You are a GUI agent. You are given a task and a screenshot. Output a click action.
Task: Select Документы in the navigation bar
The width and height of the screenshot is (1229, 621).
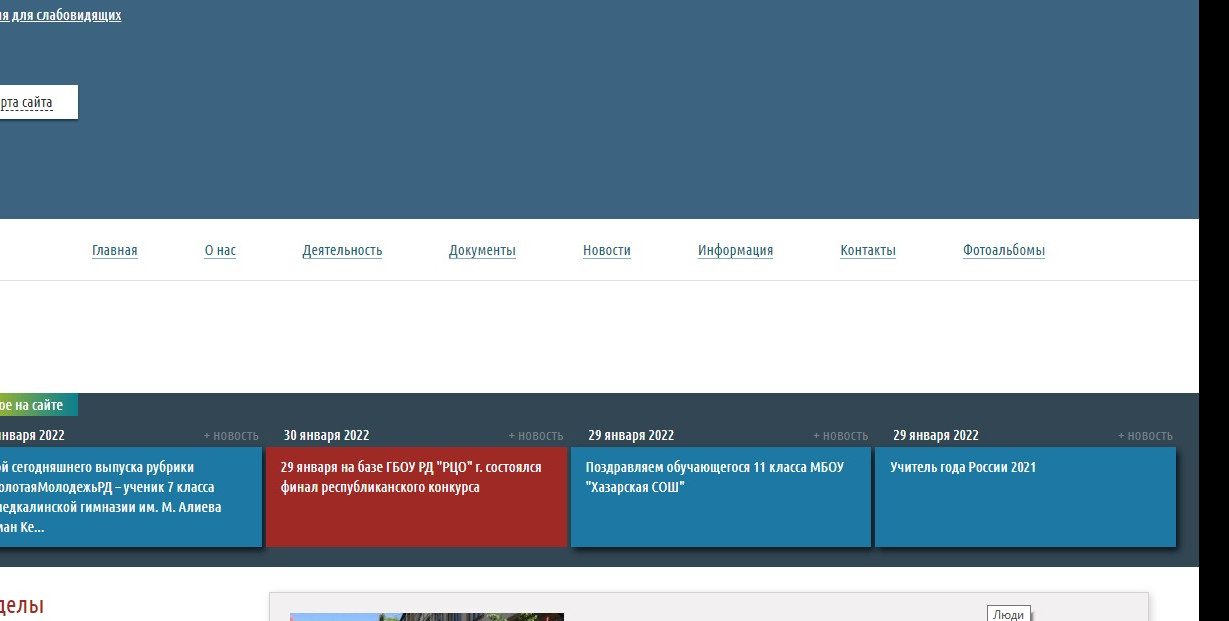482,250
